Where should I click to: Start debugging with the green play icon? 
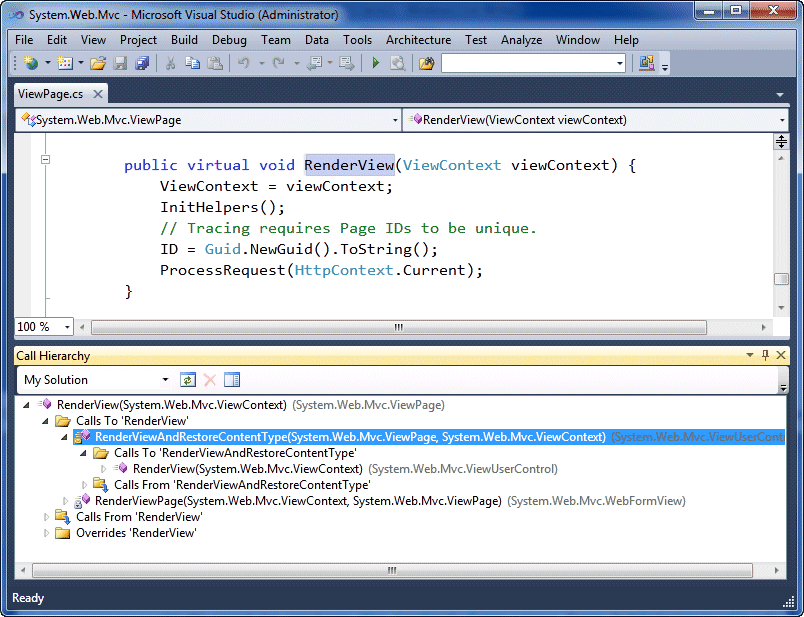click(376, 63)
